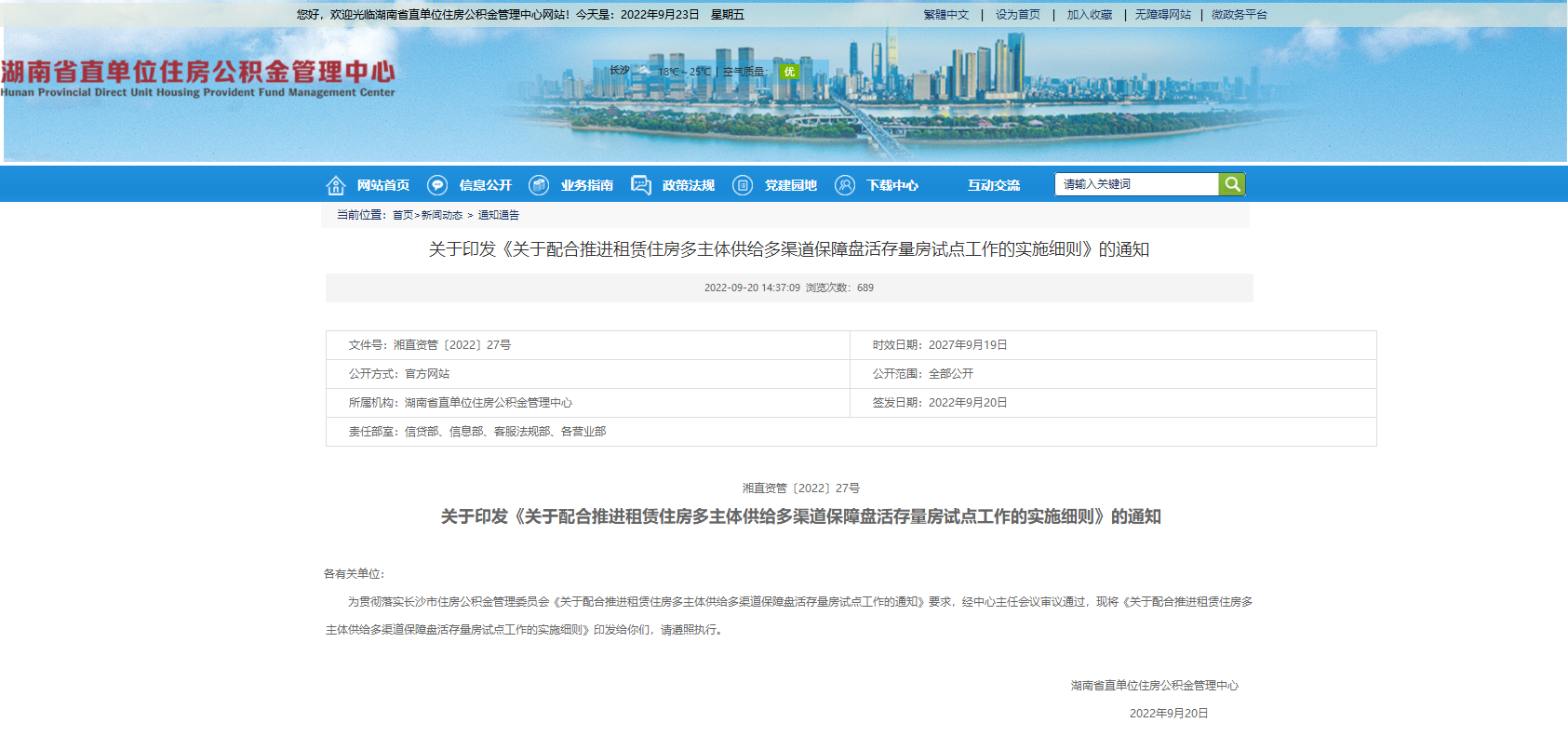This screenshot has height=736, width=1568.
Task: Click the person icon beside 下载中心
Action: (845, 185)
